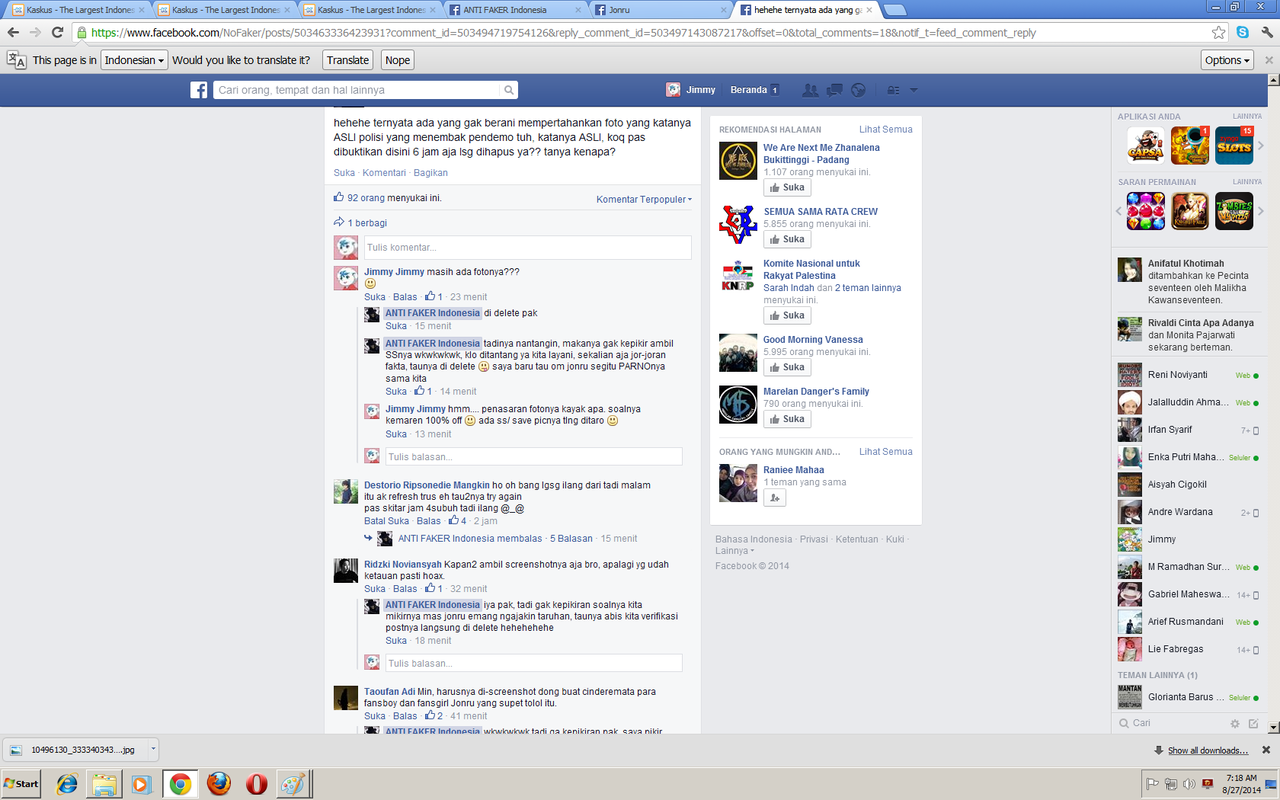This screenshot has width=1280, height=800.
Task: Bookmark this page with the star icon
Action: tap(1219, 32)
